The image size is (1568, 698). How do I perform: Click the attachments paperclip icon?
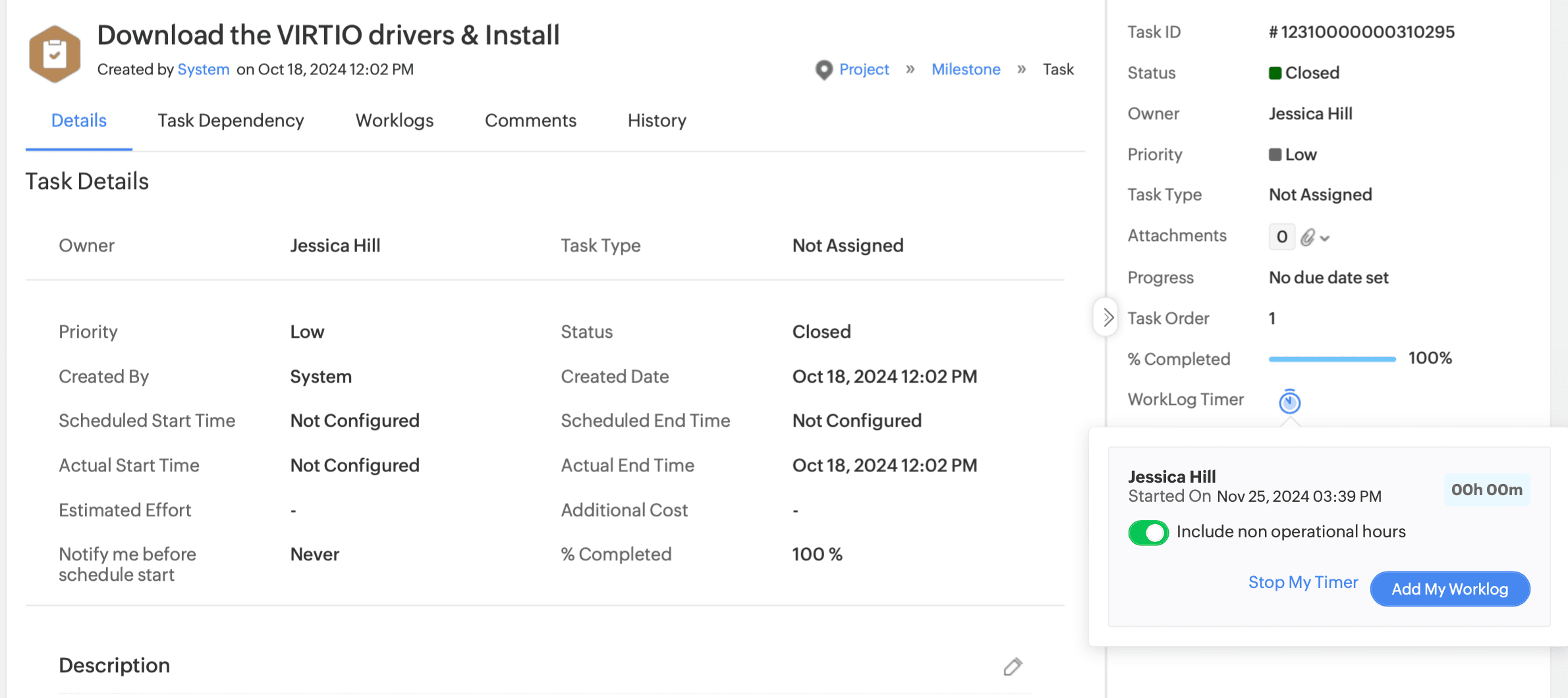click(x=1308, y=237)
